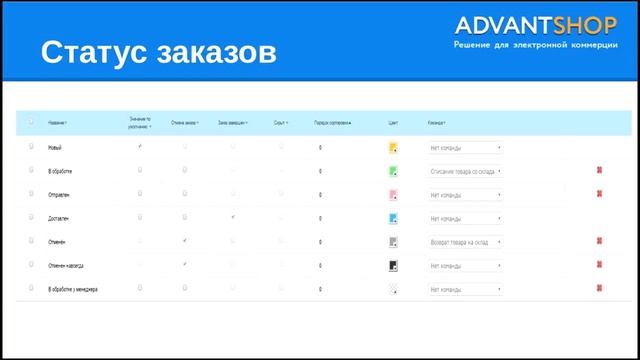
Task: Sort by 'Команда' column header
Action: click(437, 123)
